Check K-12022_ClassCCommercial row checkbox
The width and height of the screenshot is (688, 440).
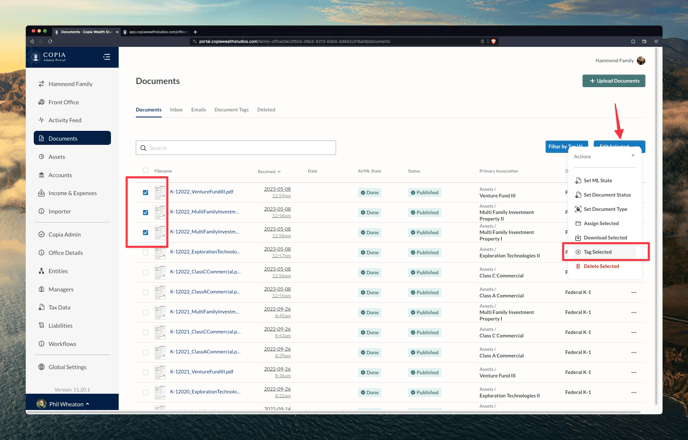click(146, 272)
